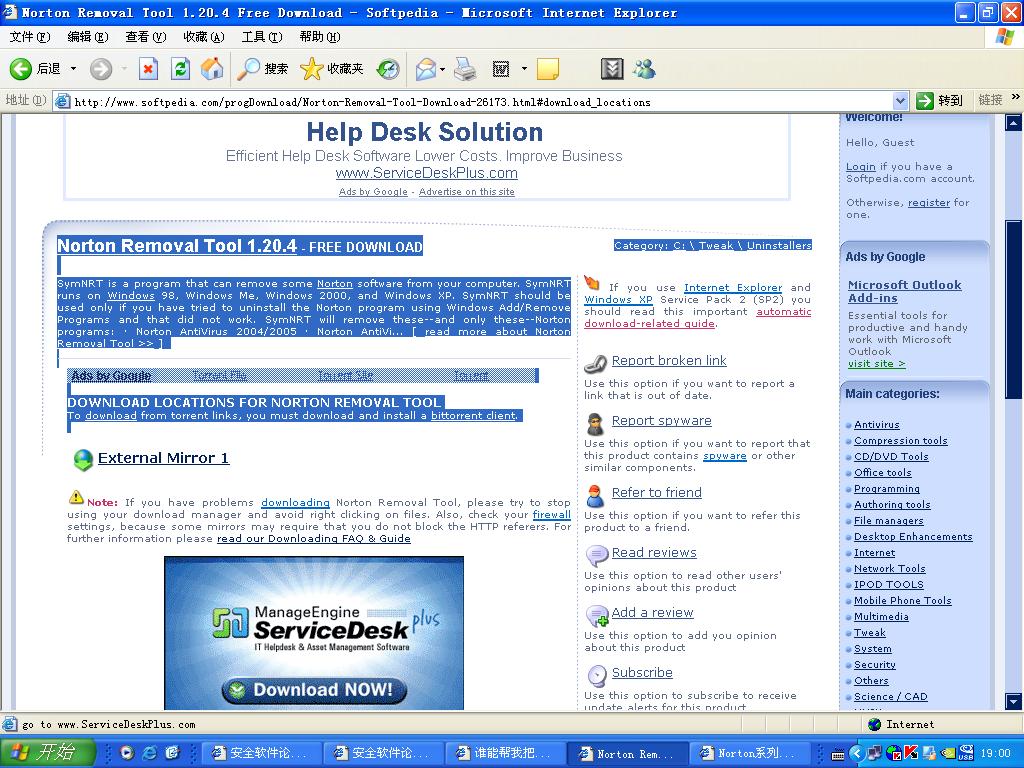Open History clock icon in toolbar
The width and height of the screenshot is (1024, 768).
(x=389, y=69)
